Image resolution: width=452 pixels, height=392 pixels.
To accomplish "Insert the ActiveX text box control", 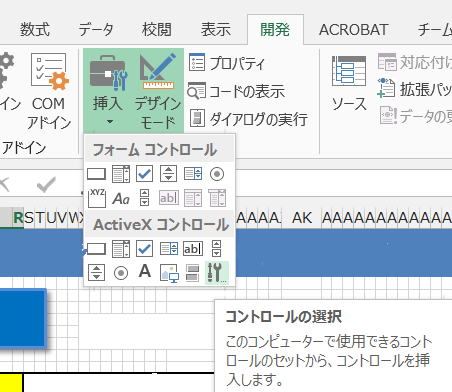I will point(193,249).
